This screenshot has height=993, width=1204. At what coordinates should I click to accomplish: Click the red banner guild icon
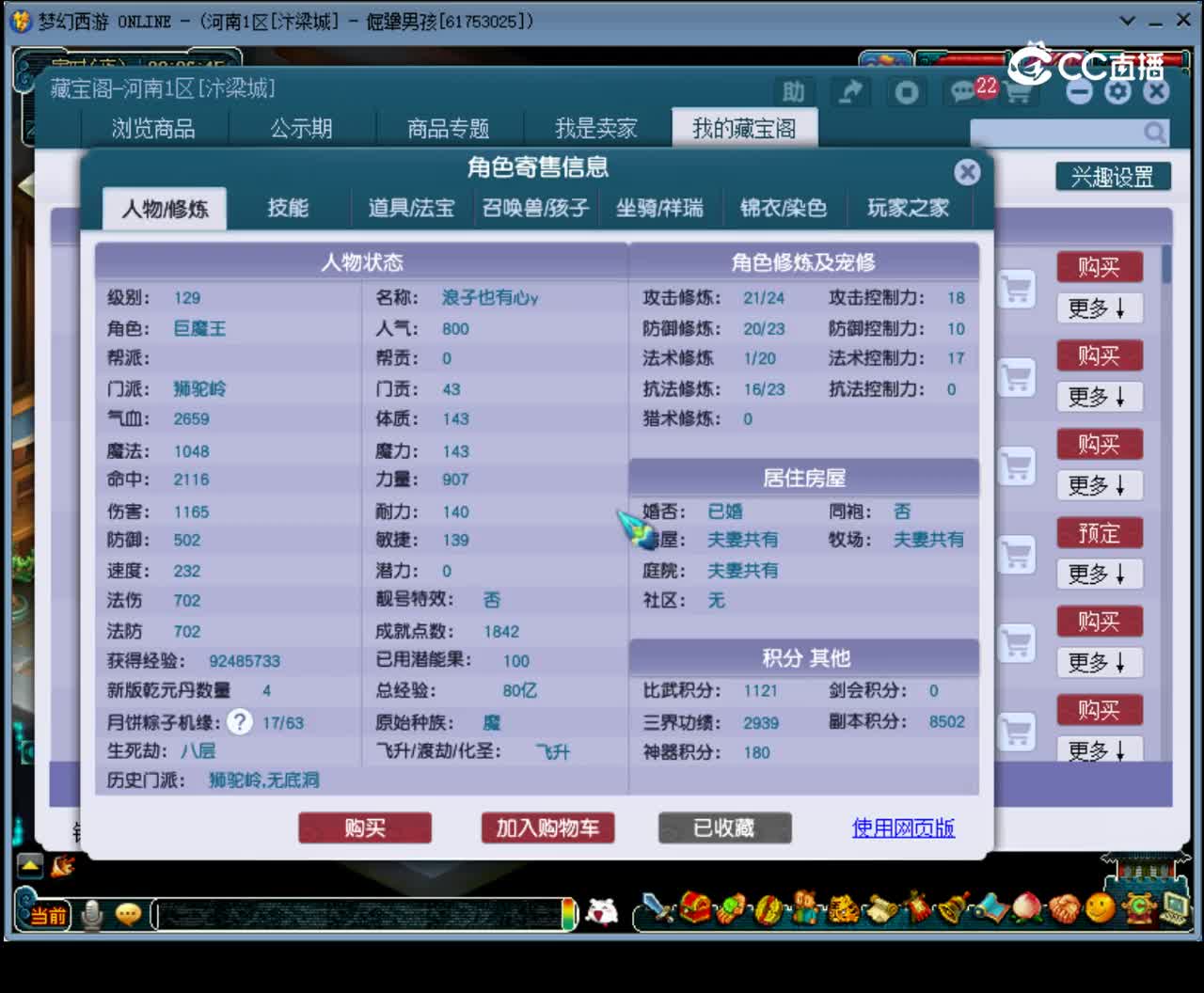click(x=917, y=909)
